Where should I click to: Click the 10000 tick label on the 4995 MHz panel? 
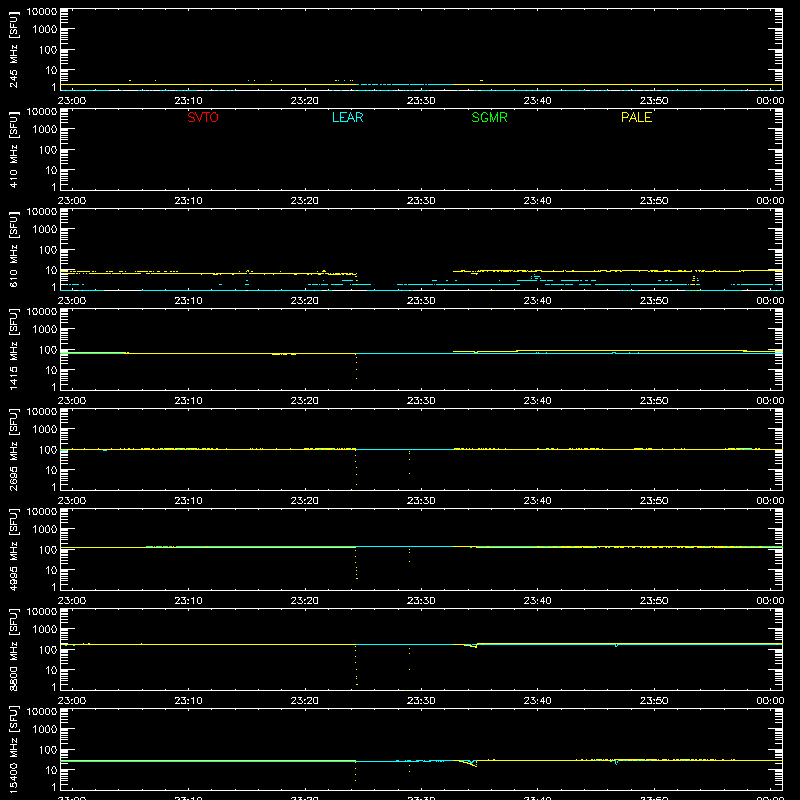point(42,512)
